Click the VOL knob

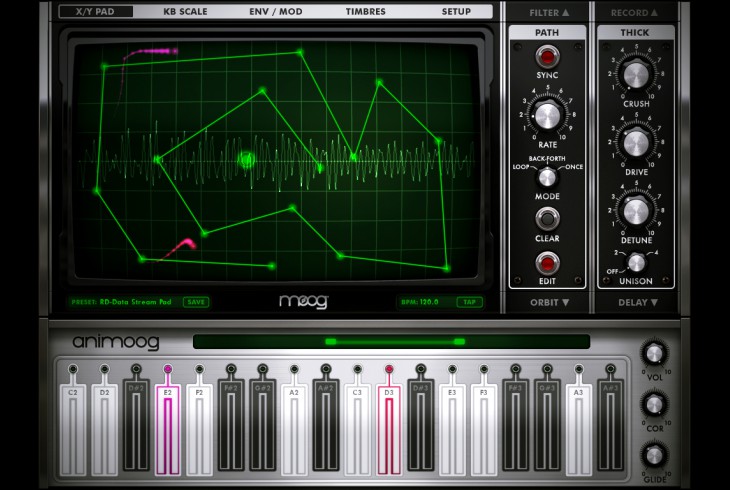654,354
